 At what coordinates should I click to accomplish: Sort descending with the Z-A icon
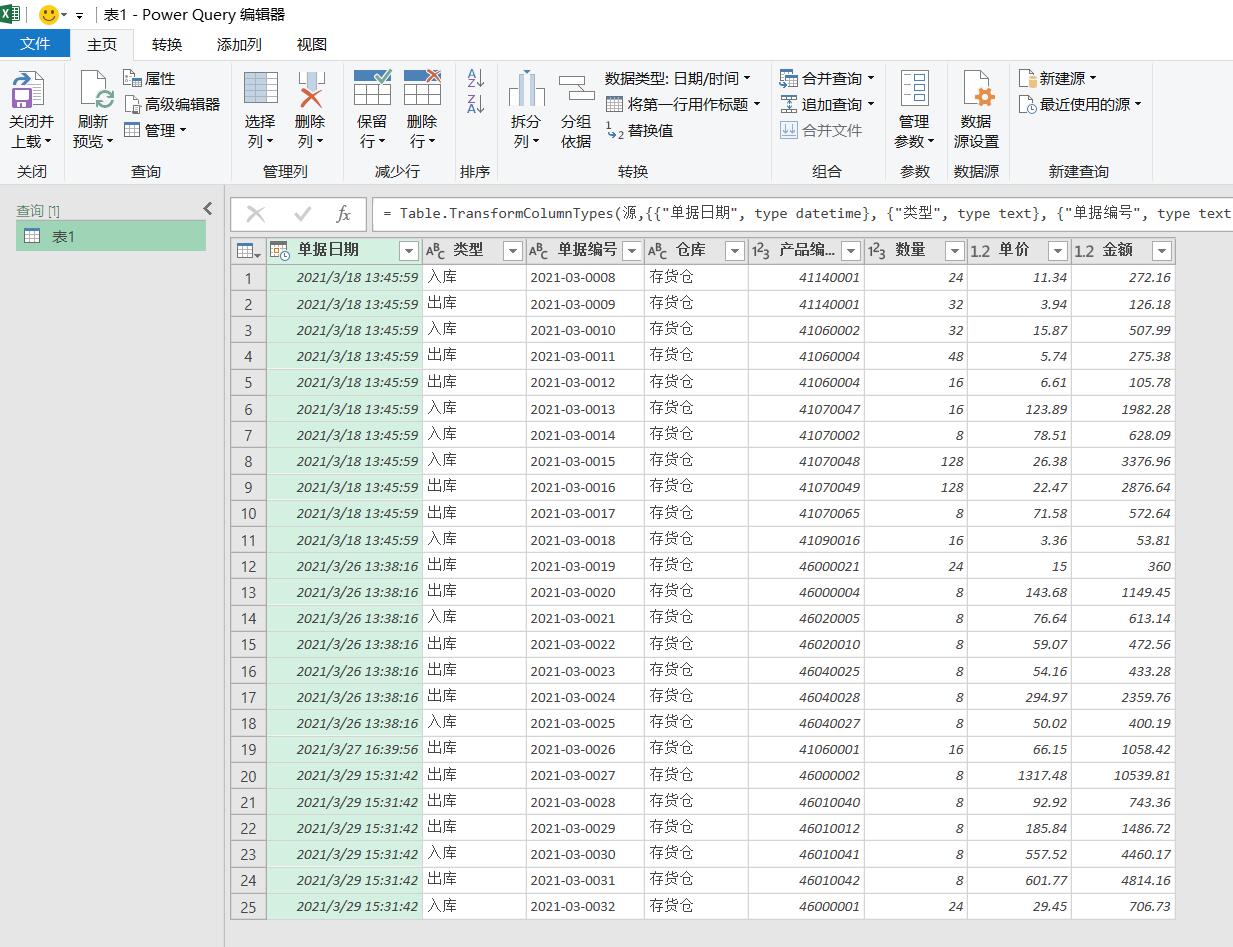pos(475,104)
